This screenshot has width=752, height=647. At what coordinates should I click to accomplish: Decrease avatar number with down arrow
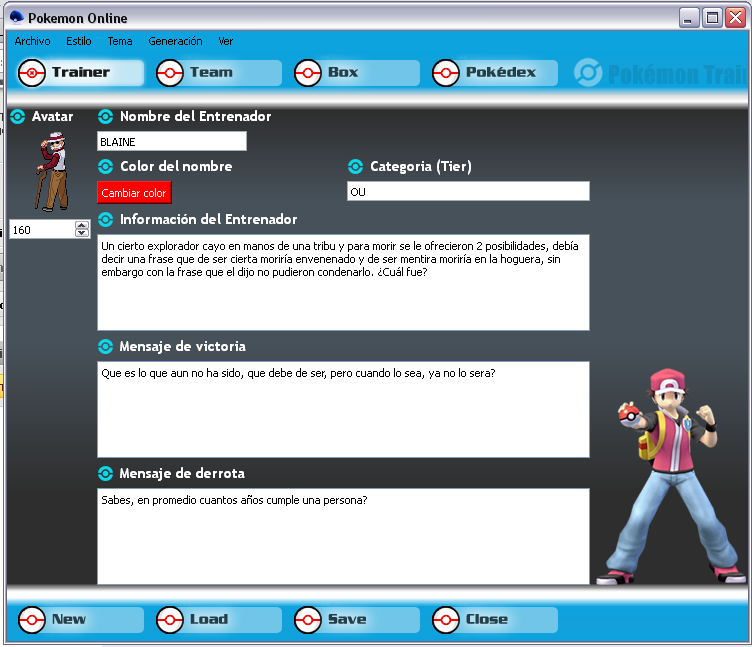(x=82, y=233)
